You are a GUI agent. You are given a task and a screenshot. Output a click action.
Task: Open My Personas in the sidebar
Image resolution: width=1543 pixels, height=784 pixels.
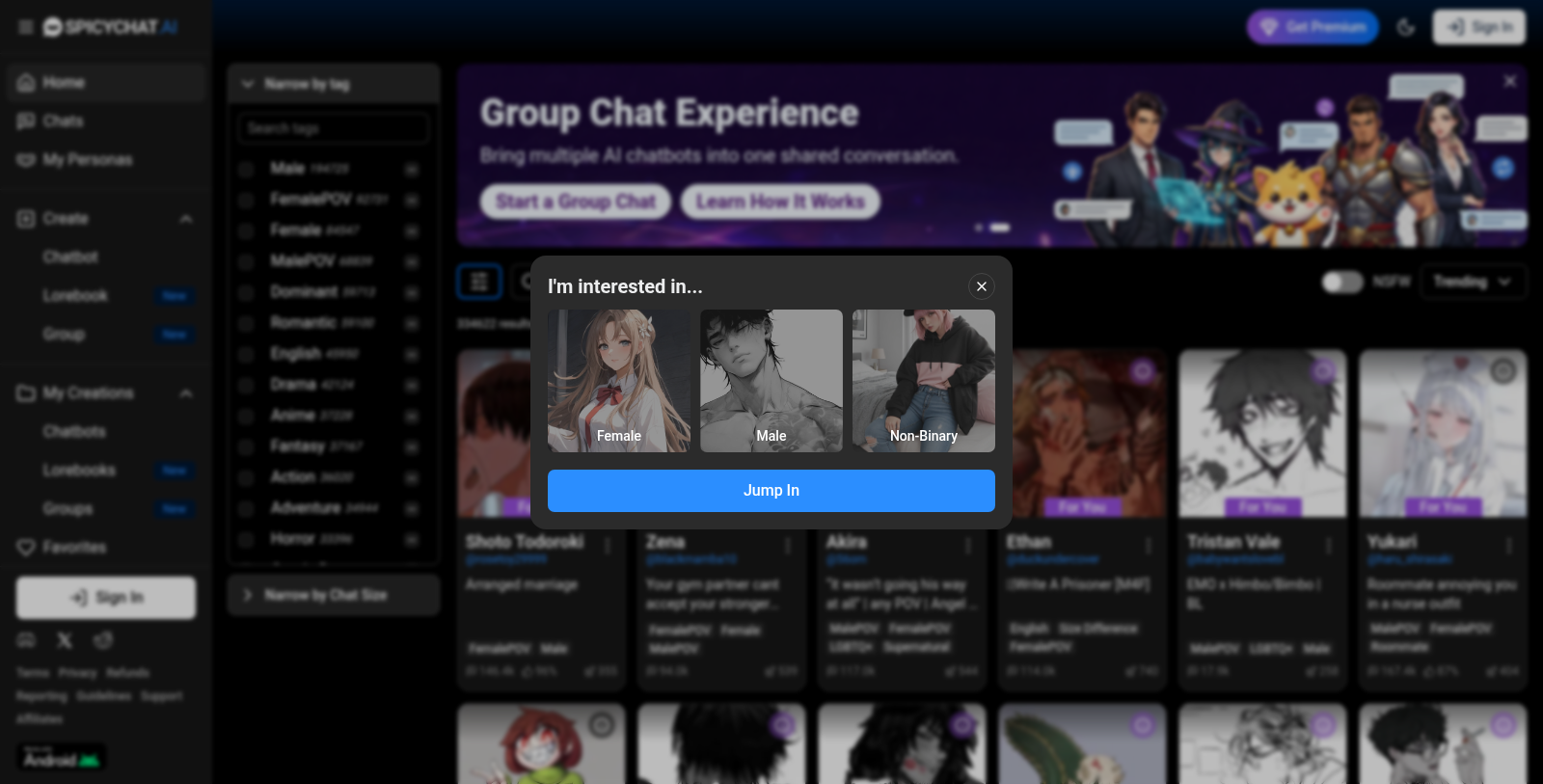pyautogui.click(x=106, y=160)
